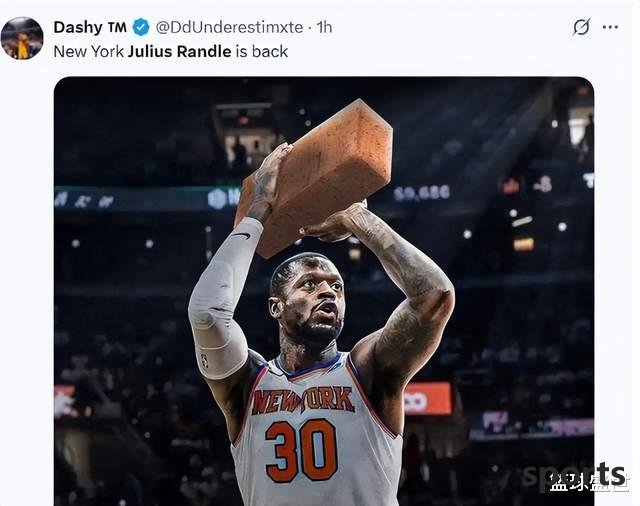Click the NBA logo on white sleeve

coord(204,361)
